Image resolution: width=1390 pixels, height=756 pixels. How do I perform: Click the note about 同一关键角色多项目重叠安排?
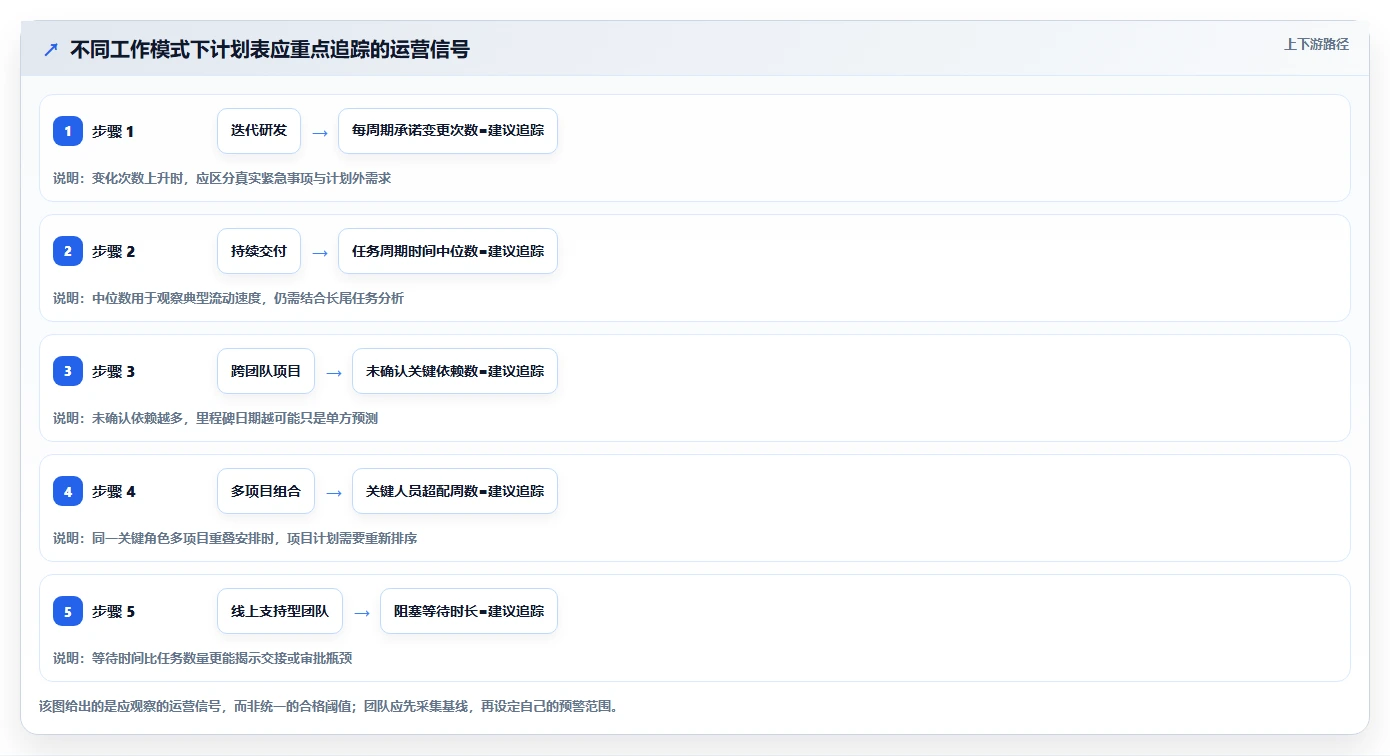coord(235,538)
